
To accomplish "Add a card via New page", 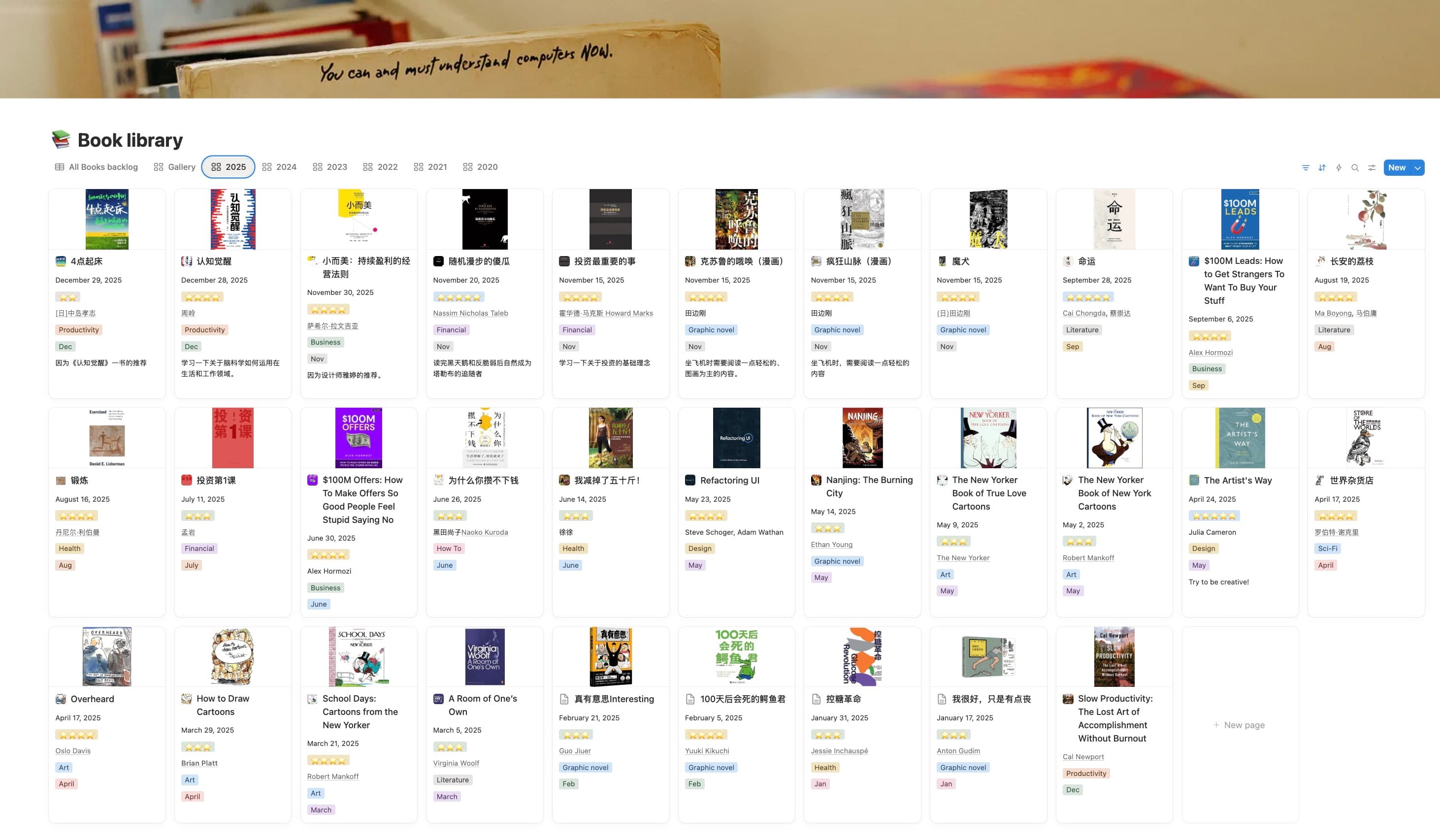I will pyautogui.click(x=1239, y=725).
